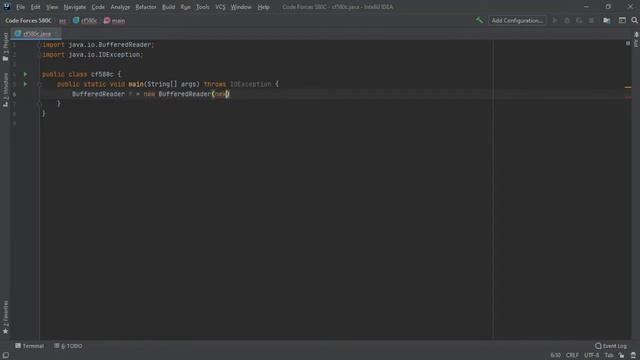640x360 pixels.
Task: Click the disabled Debug bug icon in toolbar
Action: click(567, 20)
